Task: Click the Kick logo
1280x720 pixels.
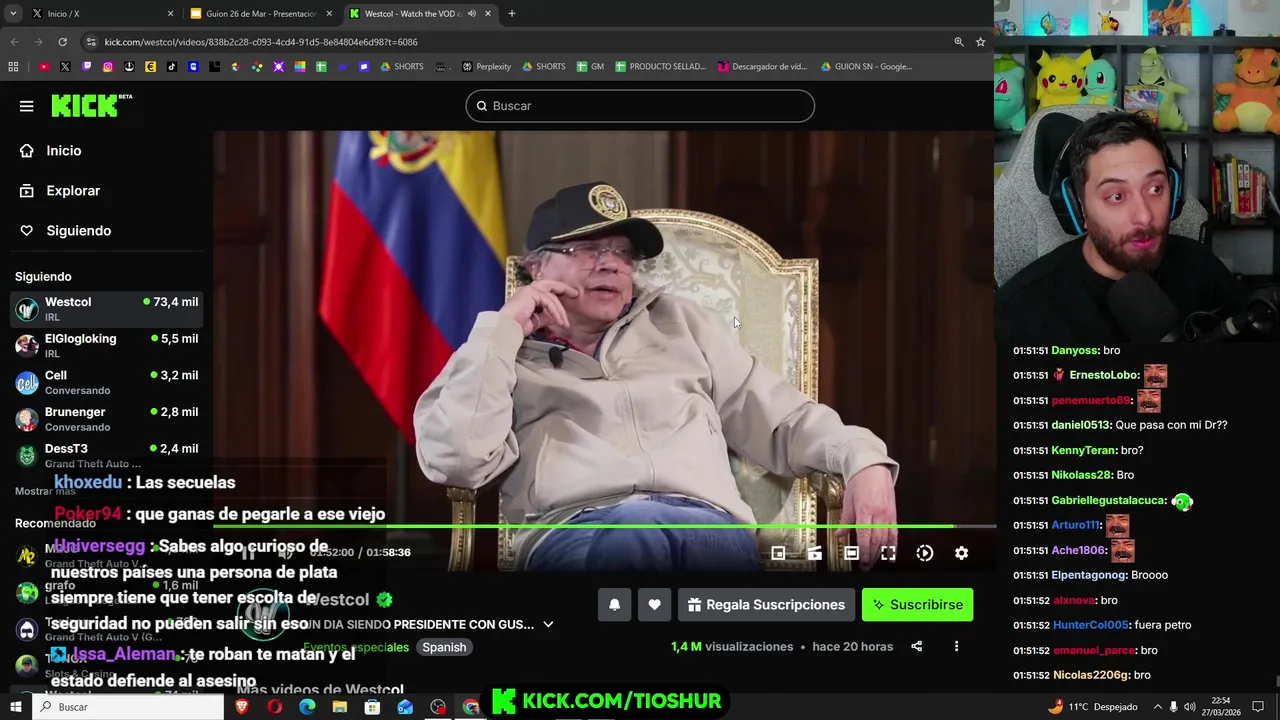Action: point(91,105)
